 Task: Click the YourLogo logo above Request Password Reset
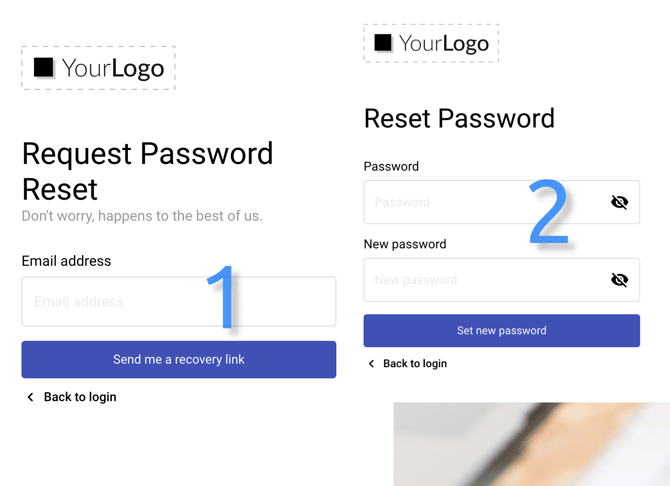pyautogui.click(x=98, y=68)
